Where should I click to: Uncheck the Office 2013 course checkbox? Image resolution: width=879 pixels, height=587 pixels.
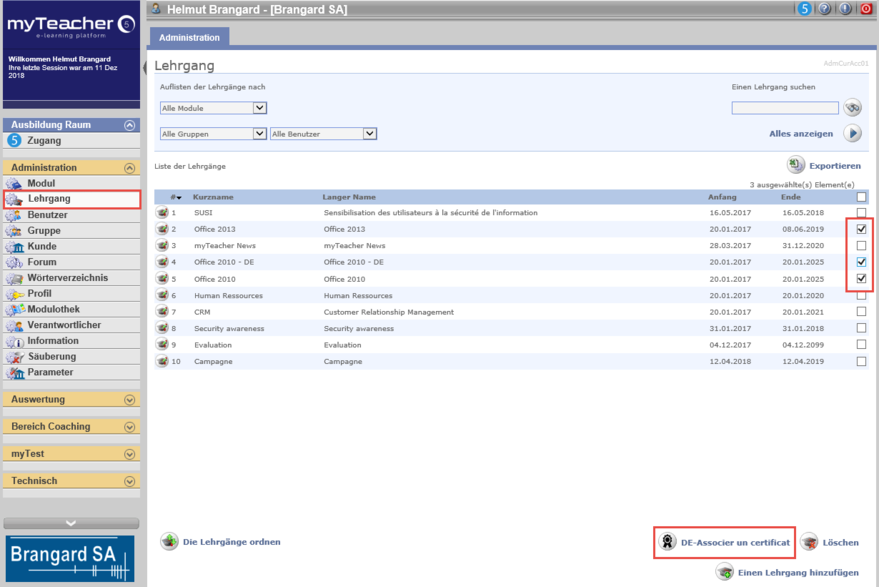[x=861, y=229]
